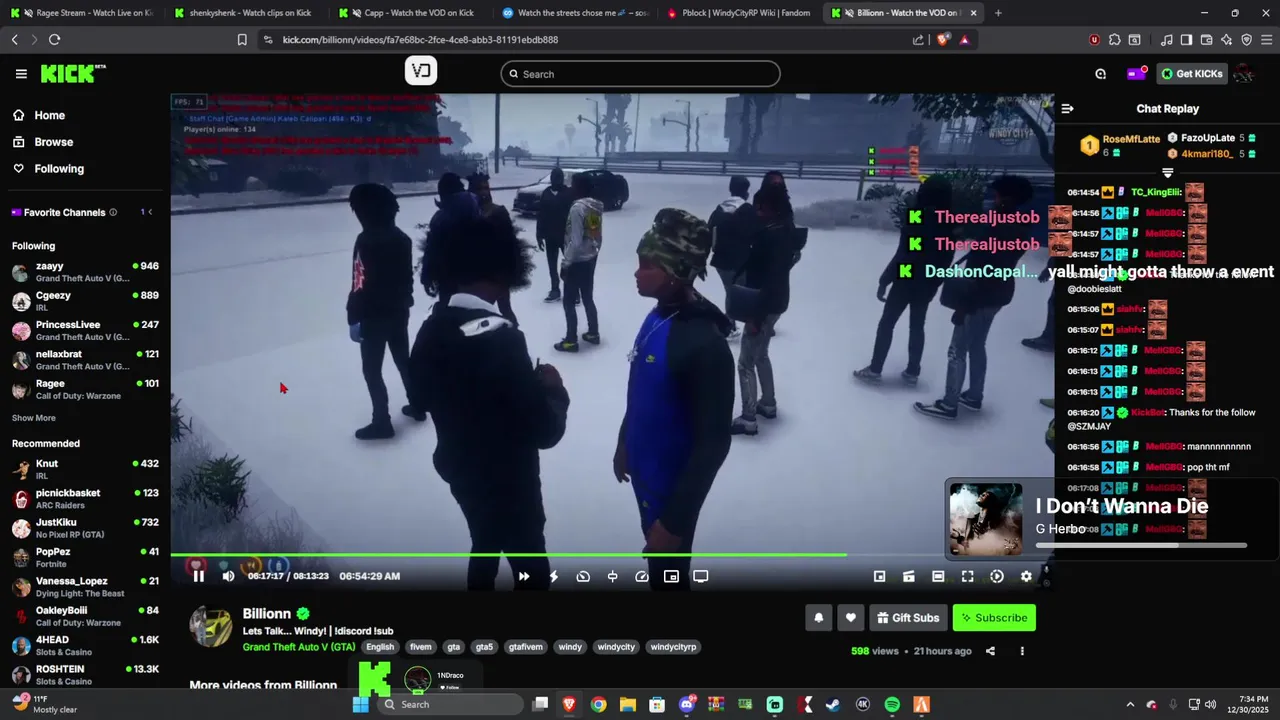Select the windycityrp tag
The image size is (1280, 720).
click(x=673, y=647)
